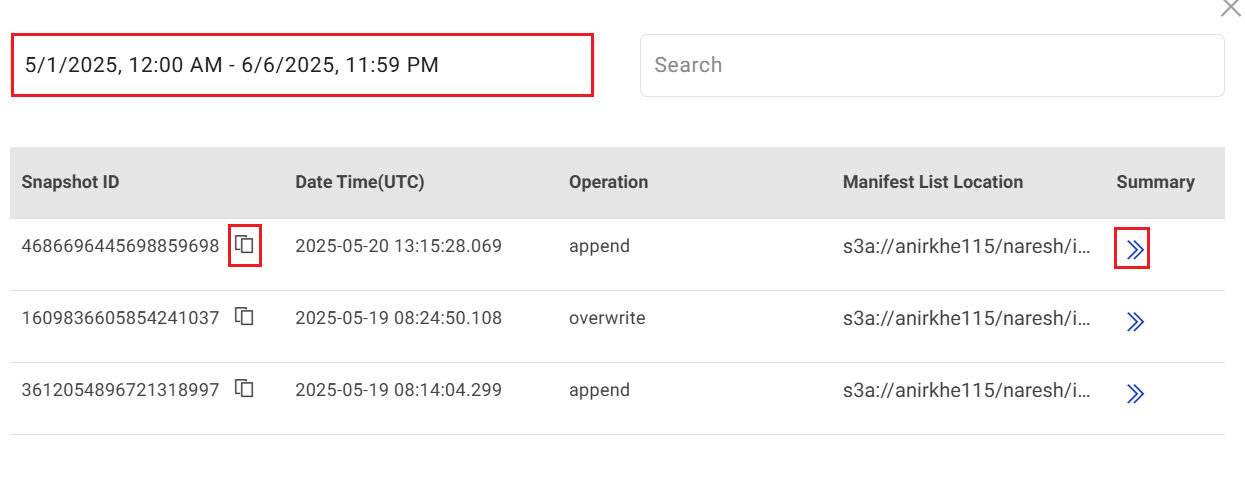The height and width of the screenshot is (483, 1245).
Task: Open summary for the 2025-05-20 append snapshot
Action: [1134, 250]
